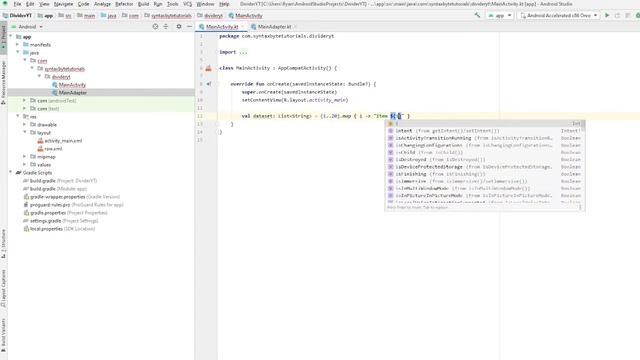Viewport: 640px width, 360px height.
Task: Click the Collapse All icon in Project panel
Action: 166,27
